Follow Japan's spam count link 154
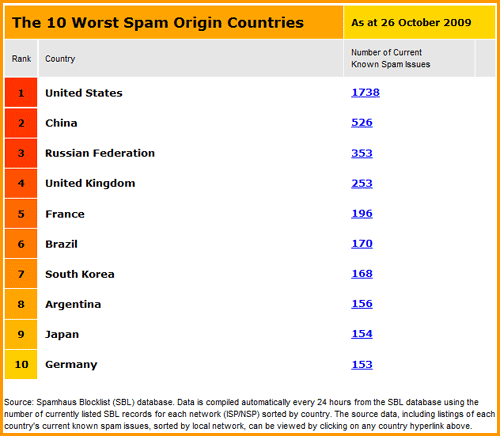The image size is (500, 436). point(362,334)
